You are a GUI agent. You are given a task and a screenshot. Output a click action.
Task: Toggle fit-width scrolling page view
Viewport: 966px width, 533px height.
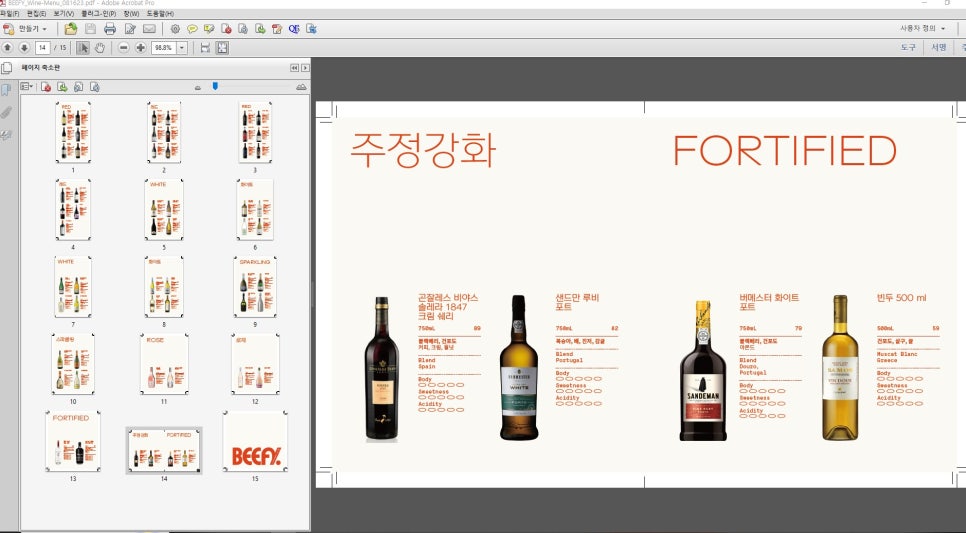205,47
